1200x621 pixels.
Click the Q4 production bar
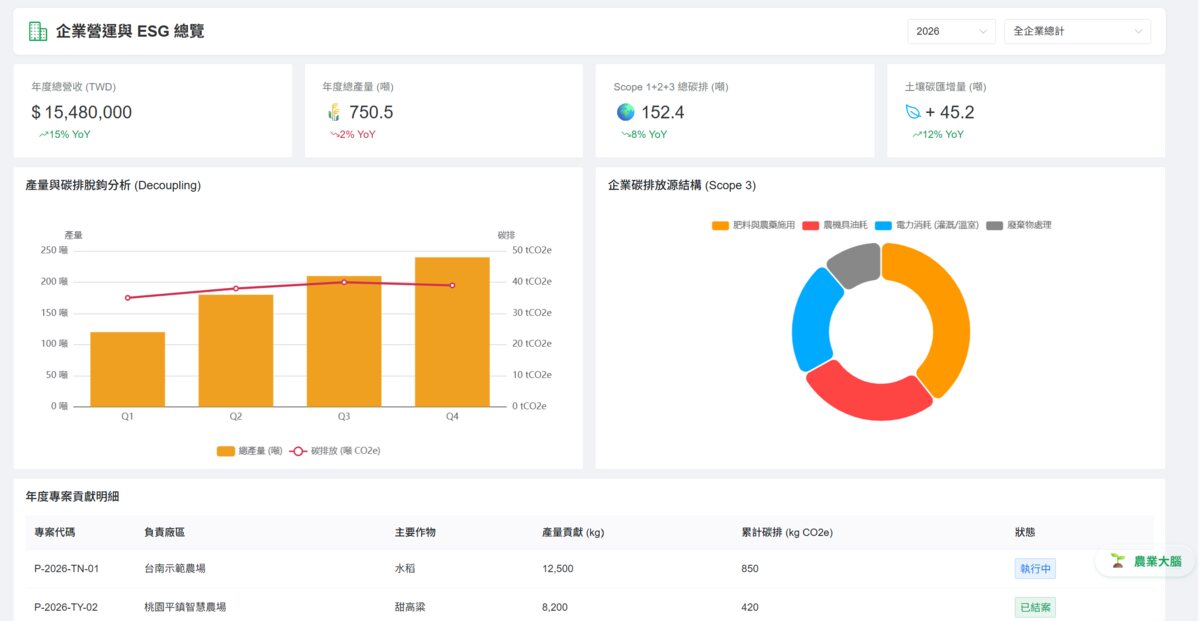452,332
